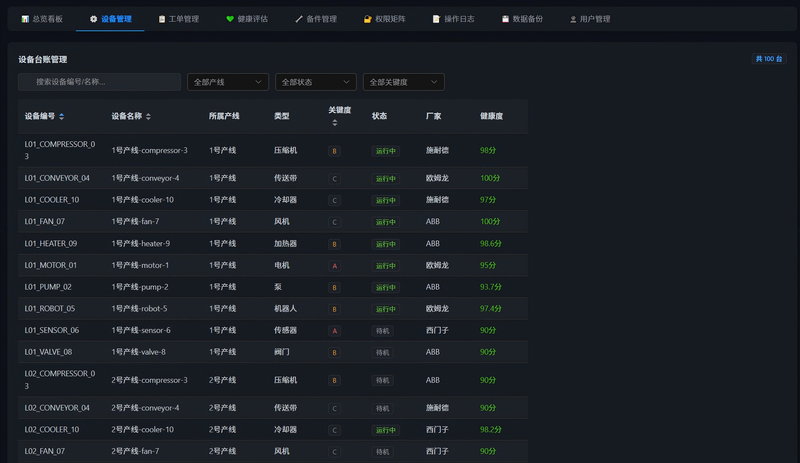Click the green heart icon
This screenshot has width=800, height=463.
pyautogui.click(x=230, y=19)
